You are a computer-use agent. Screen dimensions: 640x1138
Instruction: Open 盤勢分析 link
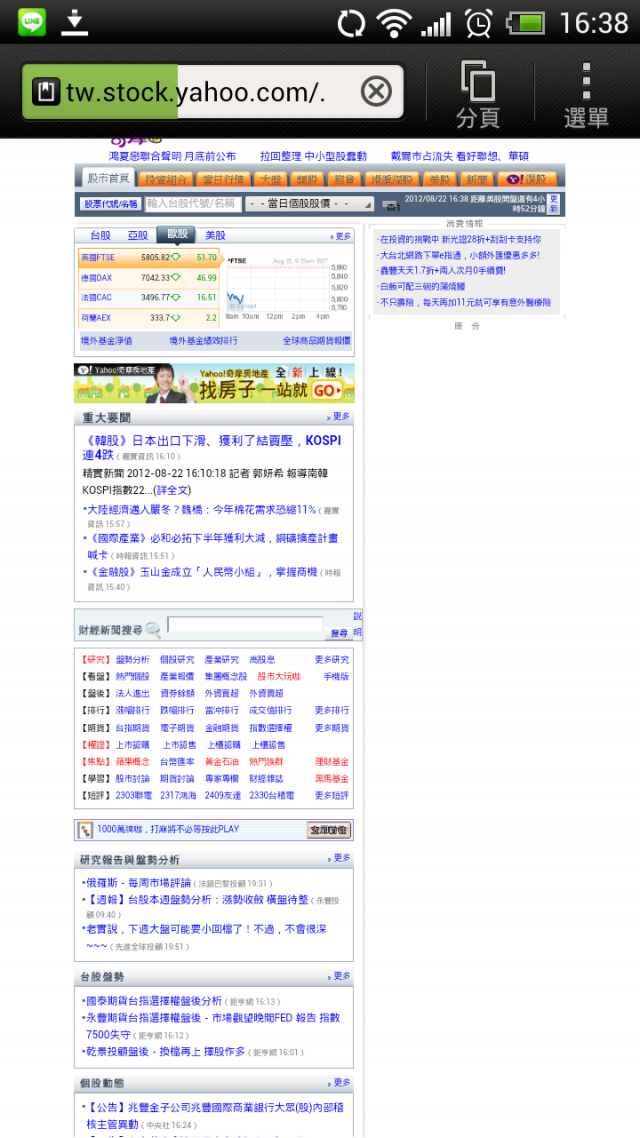tap(132, 660)
